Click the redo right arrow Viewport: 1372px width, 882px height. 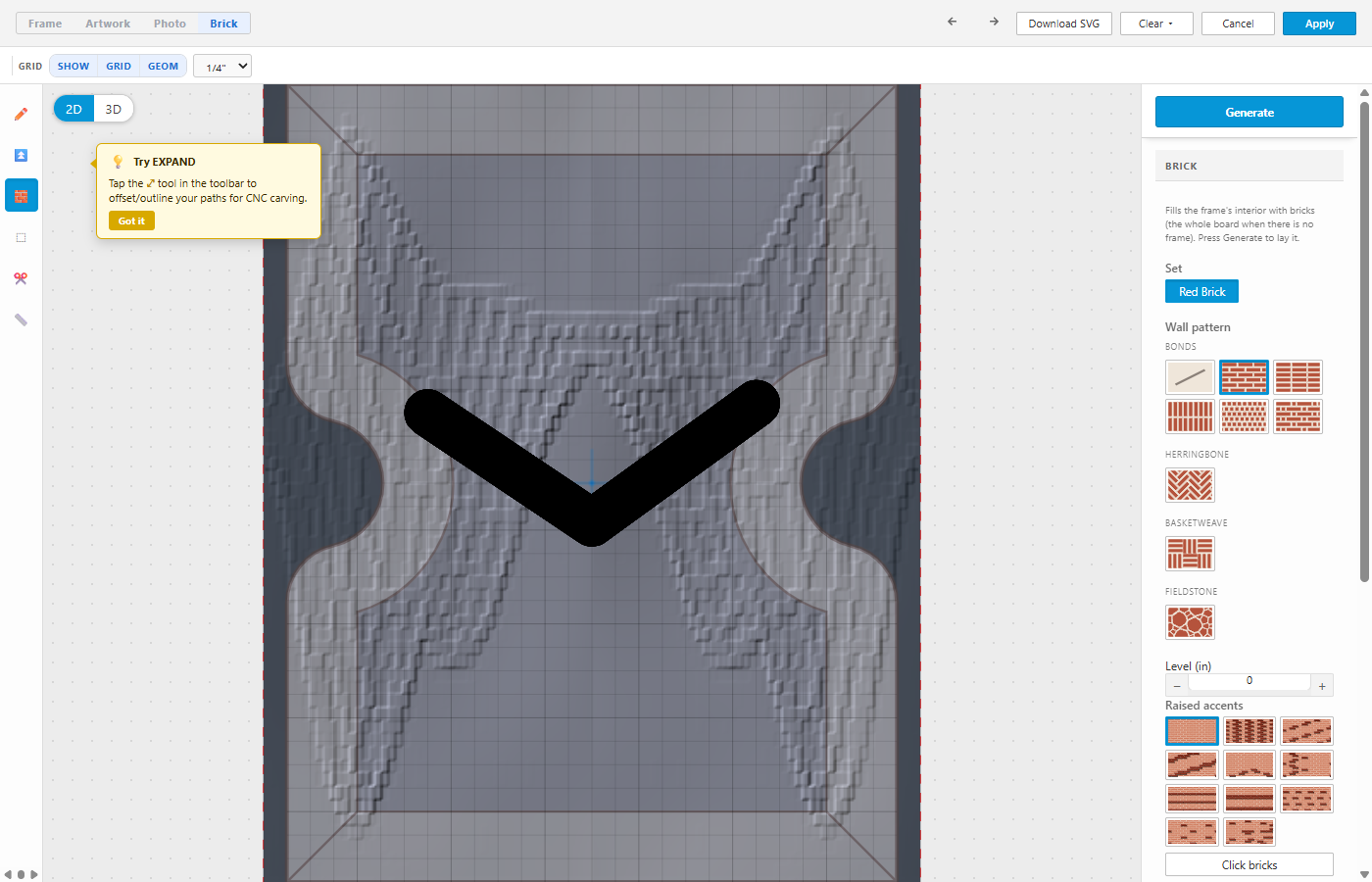pos(994,22)
